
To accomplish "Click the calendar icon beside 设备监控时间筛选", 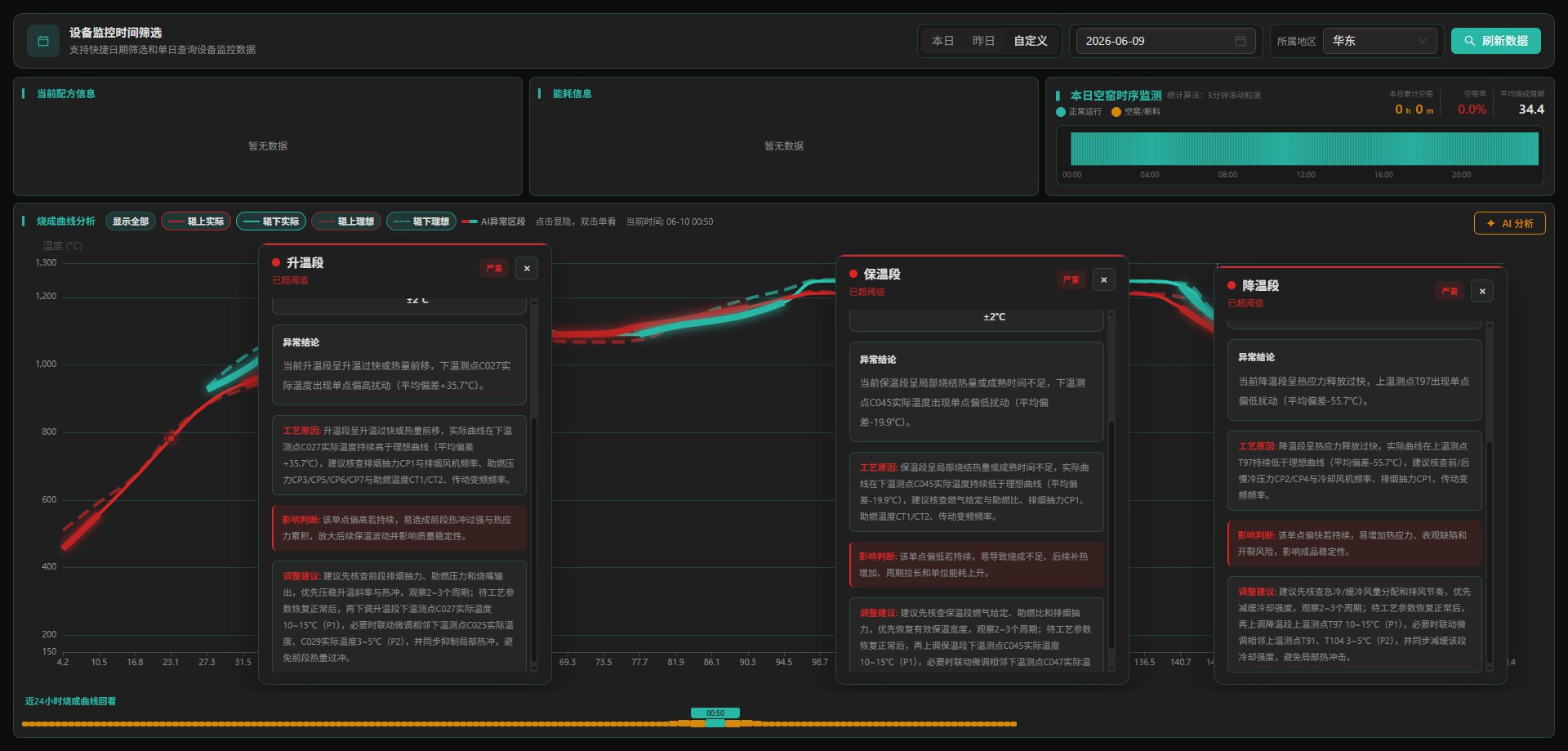I will [x=43, y=41].
